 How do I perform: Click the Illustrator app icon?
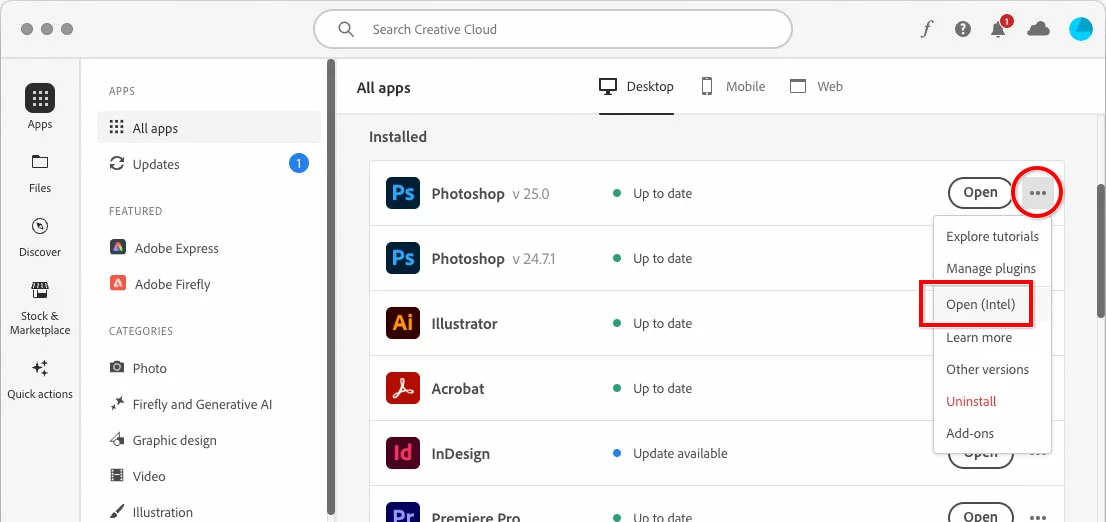point(403,323)
